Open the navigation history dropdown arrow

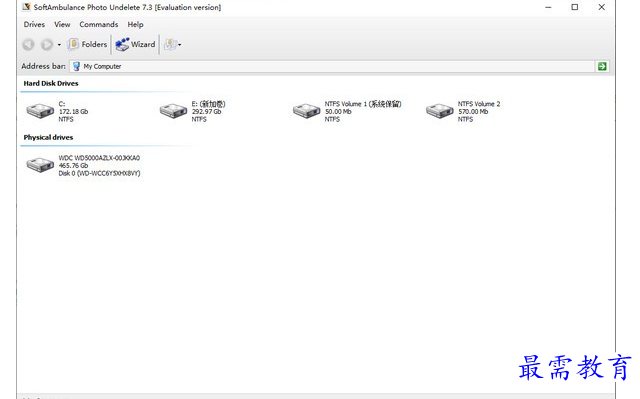click(59, 45)
